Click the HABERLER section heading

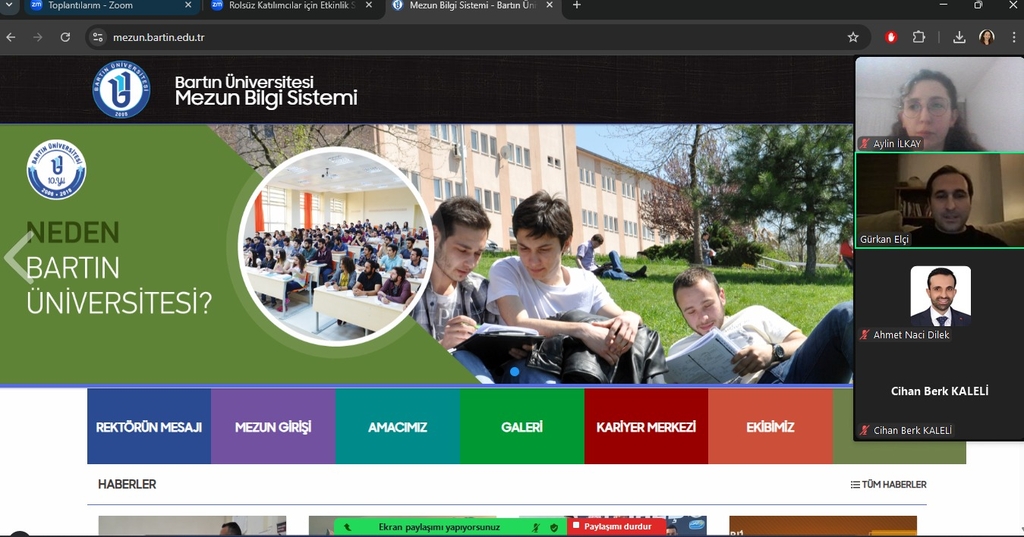tap(127, 484)
